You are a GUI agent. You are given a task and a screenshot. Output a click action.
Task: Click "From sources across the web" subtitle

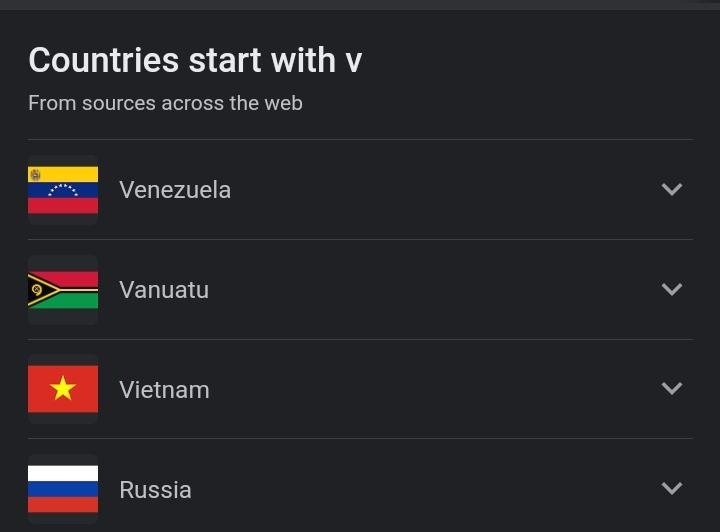pyautogui.click(x=165, y=103)
